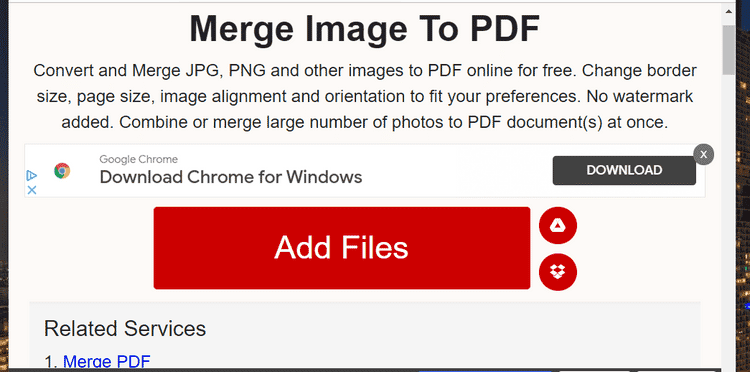The height and width of the screenshot is (372, 750).
Task: Click the Related Services heading
Action: click(125, 328)
